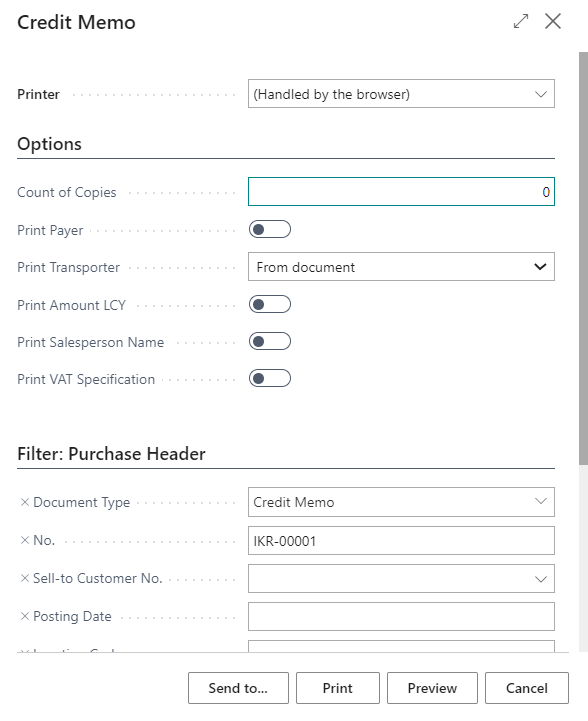Click the Credit Memo title text
The height and width of the screenshot is (721, 588).
pos(76,23)
